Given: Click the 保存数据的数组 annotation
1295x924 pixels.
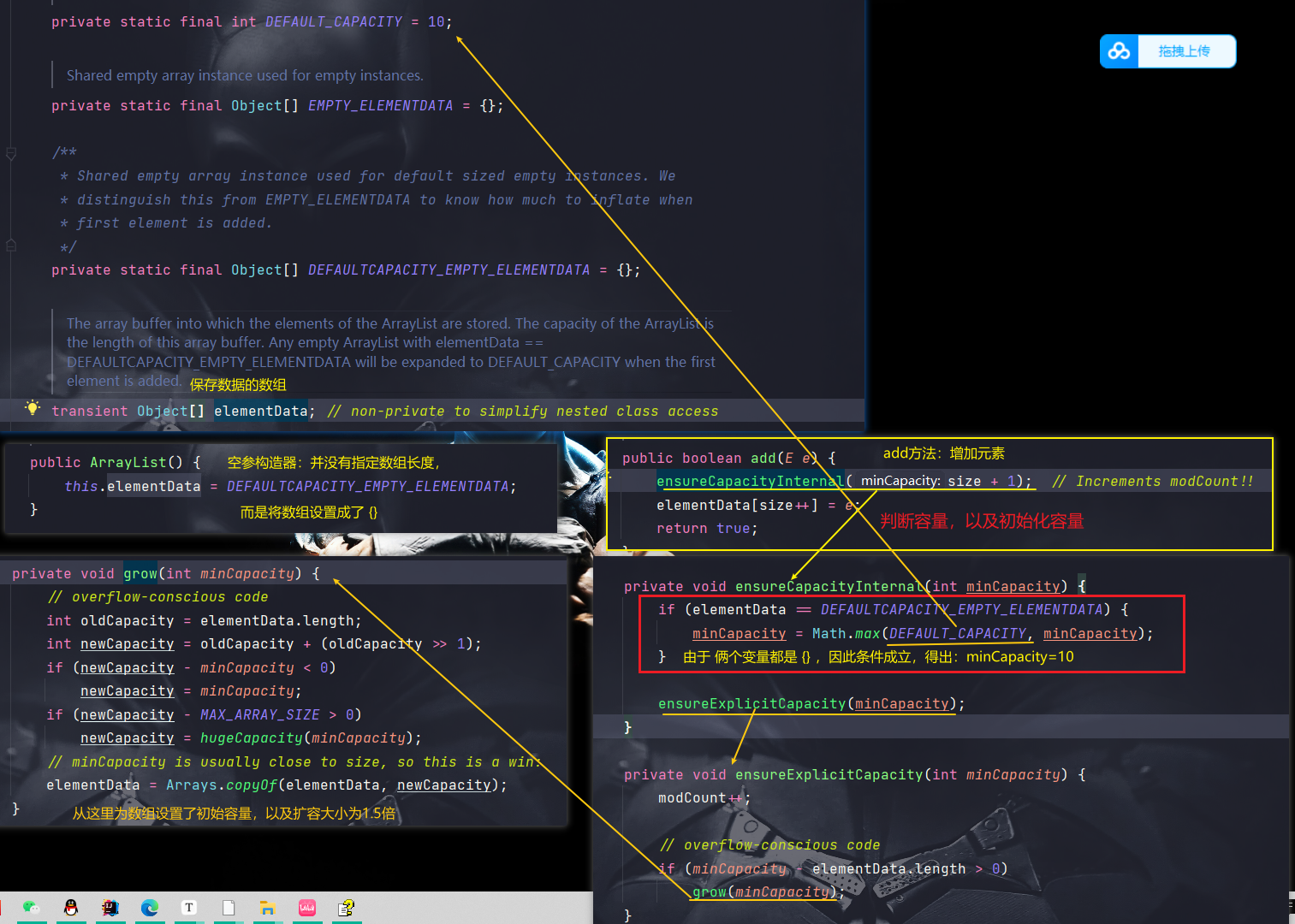Looking at the screenshot, I should (x=238, y=385).
